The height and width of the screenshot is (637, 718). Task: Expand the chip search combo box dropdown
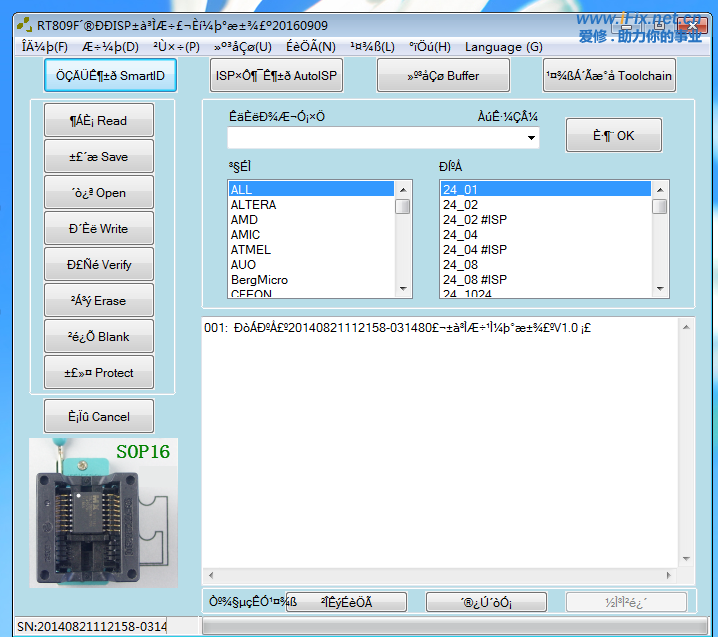530,138
